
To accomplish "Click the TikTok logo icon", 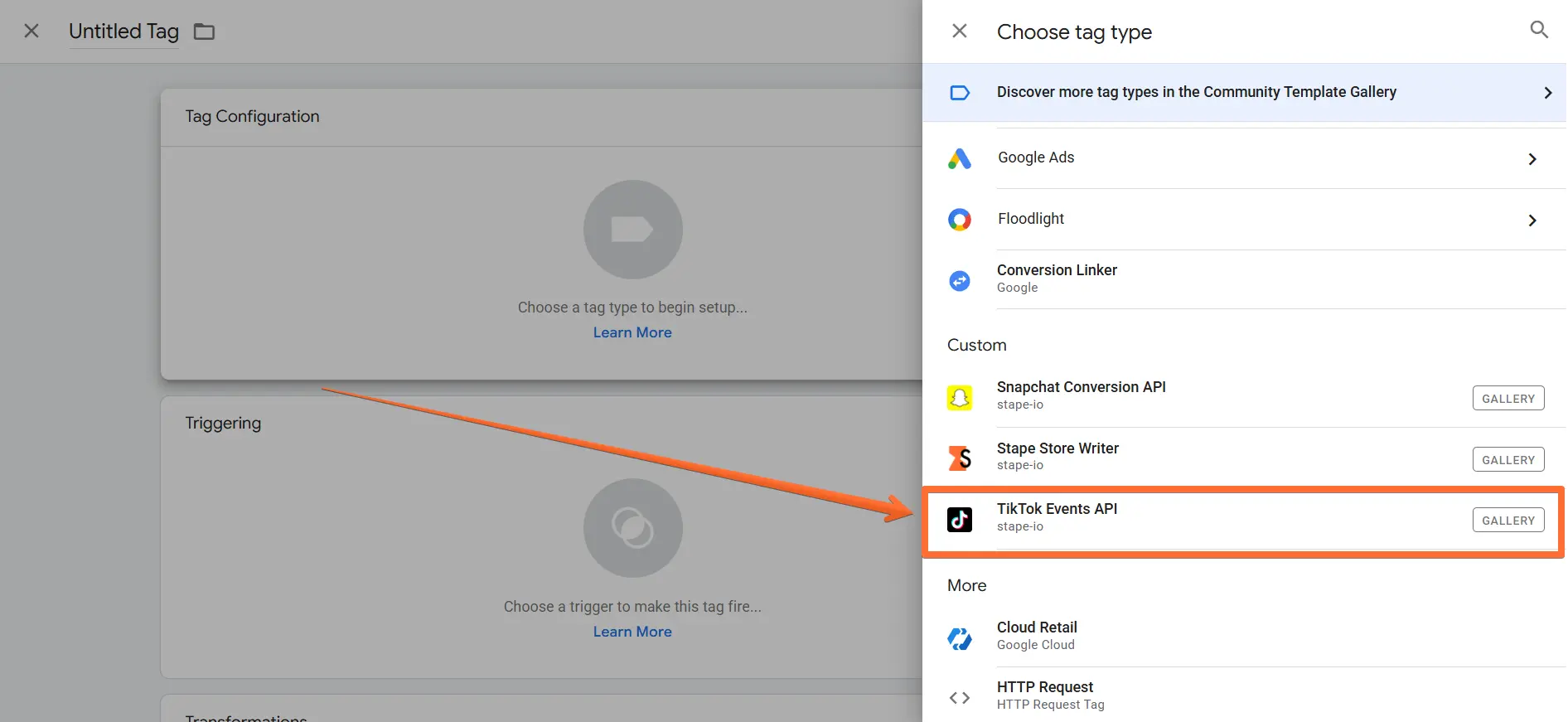I will tap(960, 520).
